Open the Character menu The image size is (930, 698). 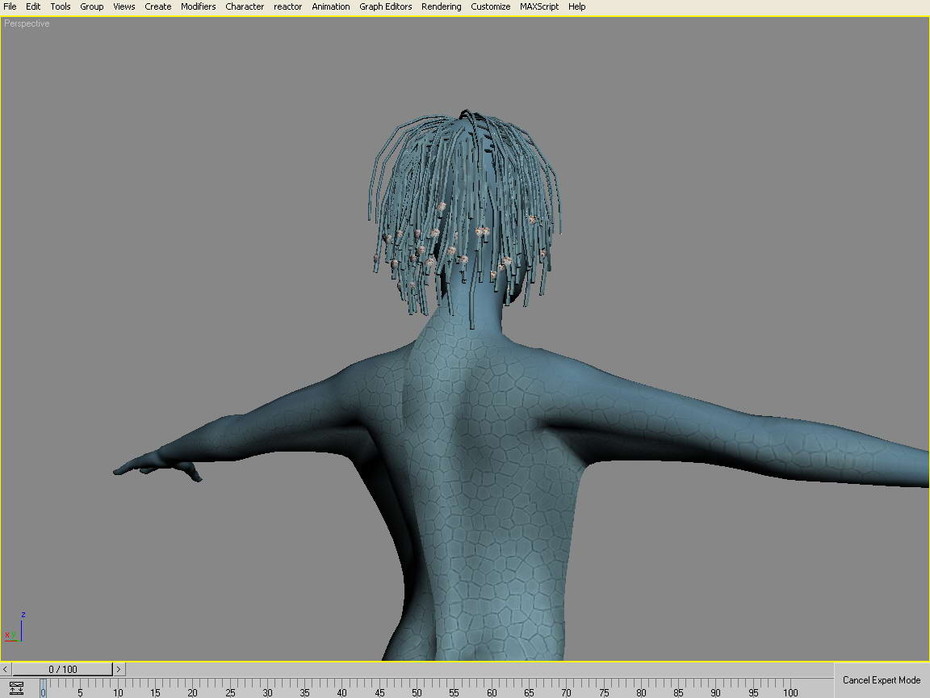[x=244, y=7]
